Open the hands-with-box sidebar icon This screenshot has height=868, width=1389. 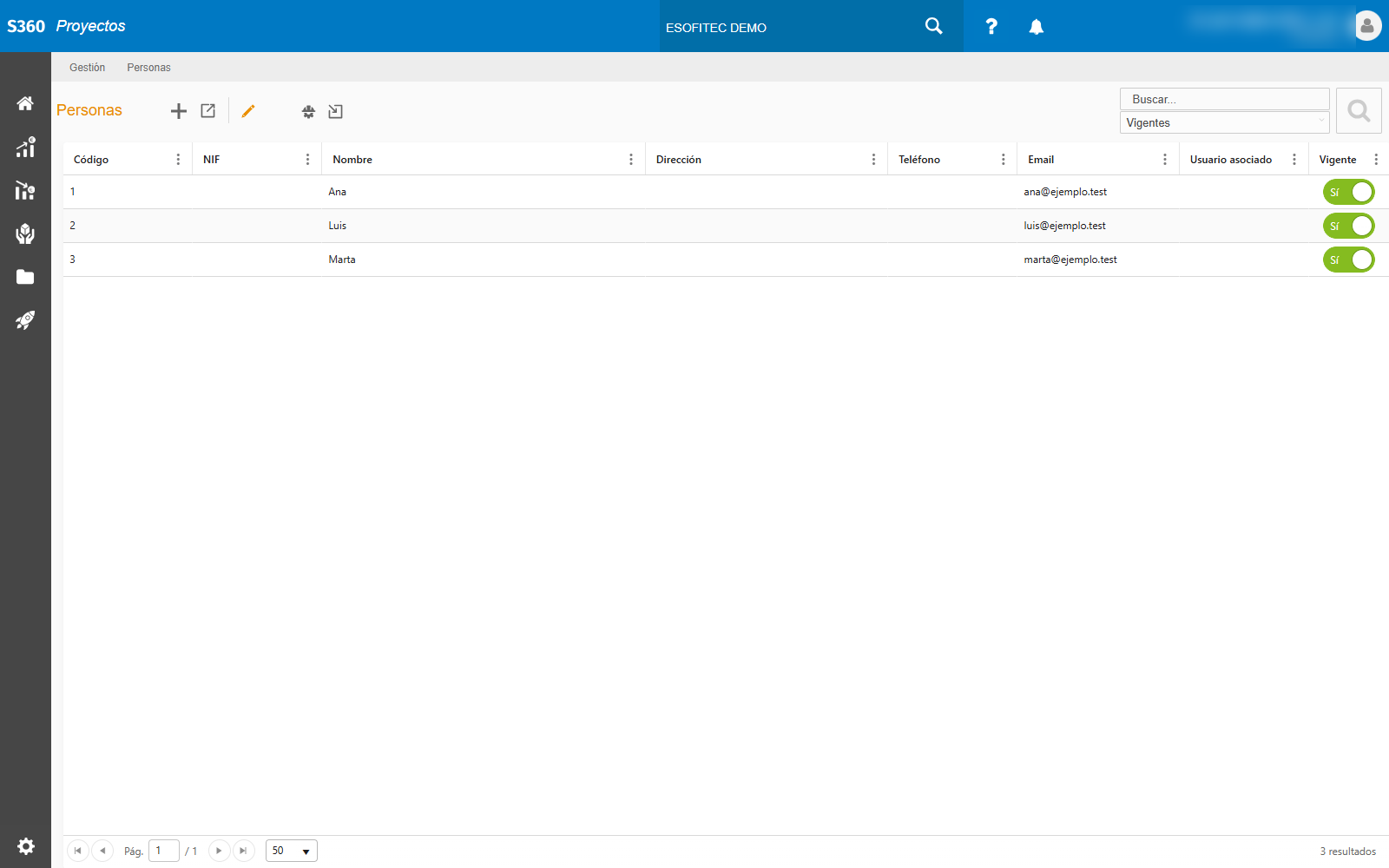25,233
